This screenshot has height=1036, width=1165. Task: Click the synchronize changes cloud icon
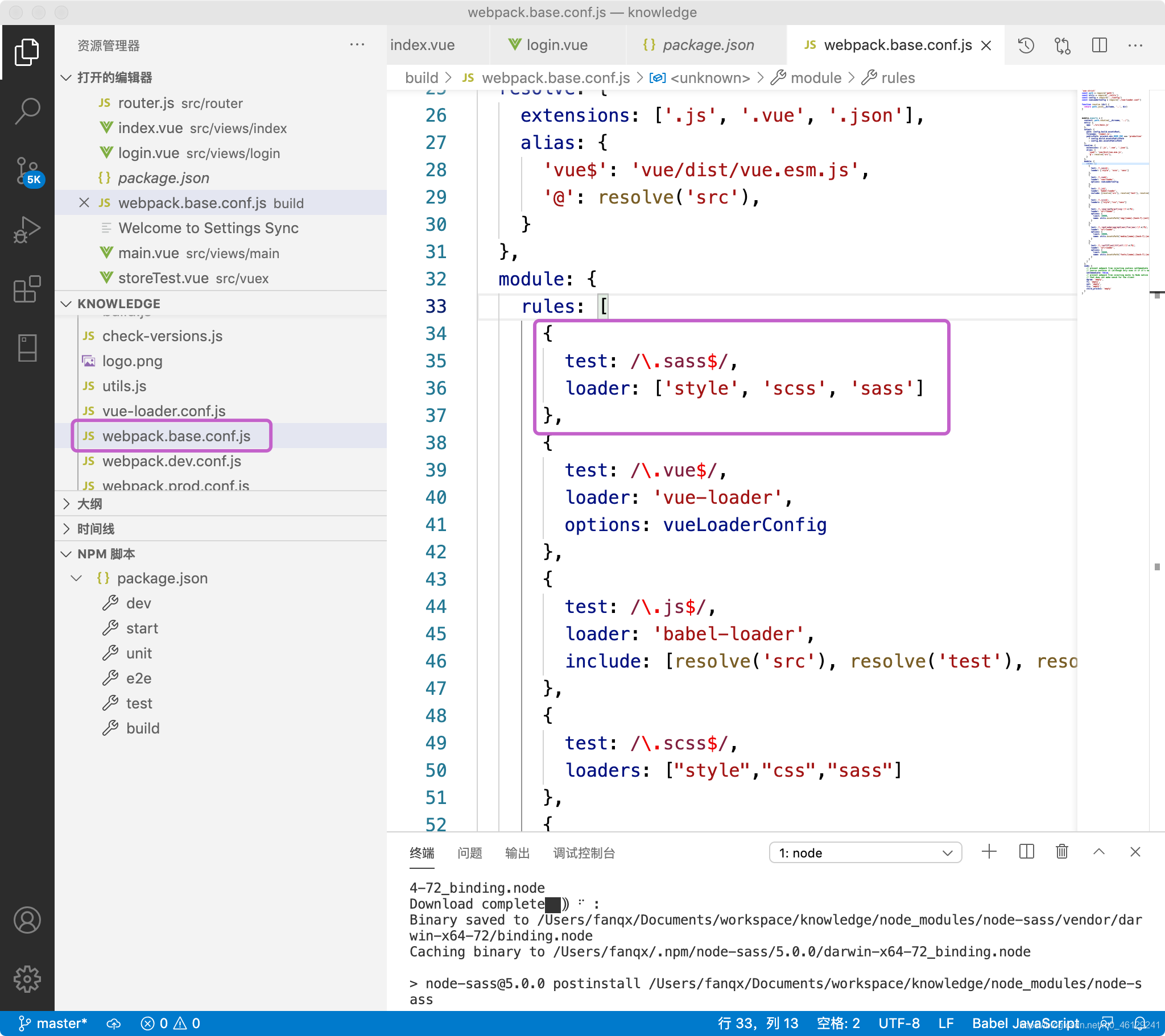click(x=113, y=1023)
